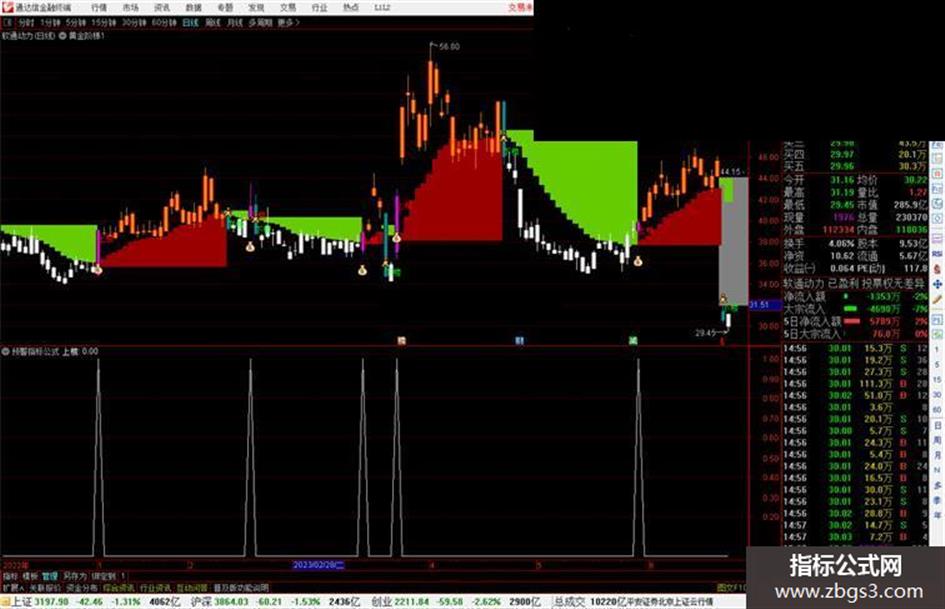Switch to the 30分钟 period tab

pyautogui.click(x=134, y=22)
